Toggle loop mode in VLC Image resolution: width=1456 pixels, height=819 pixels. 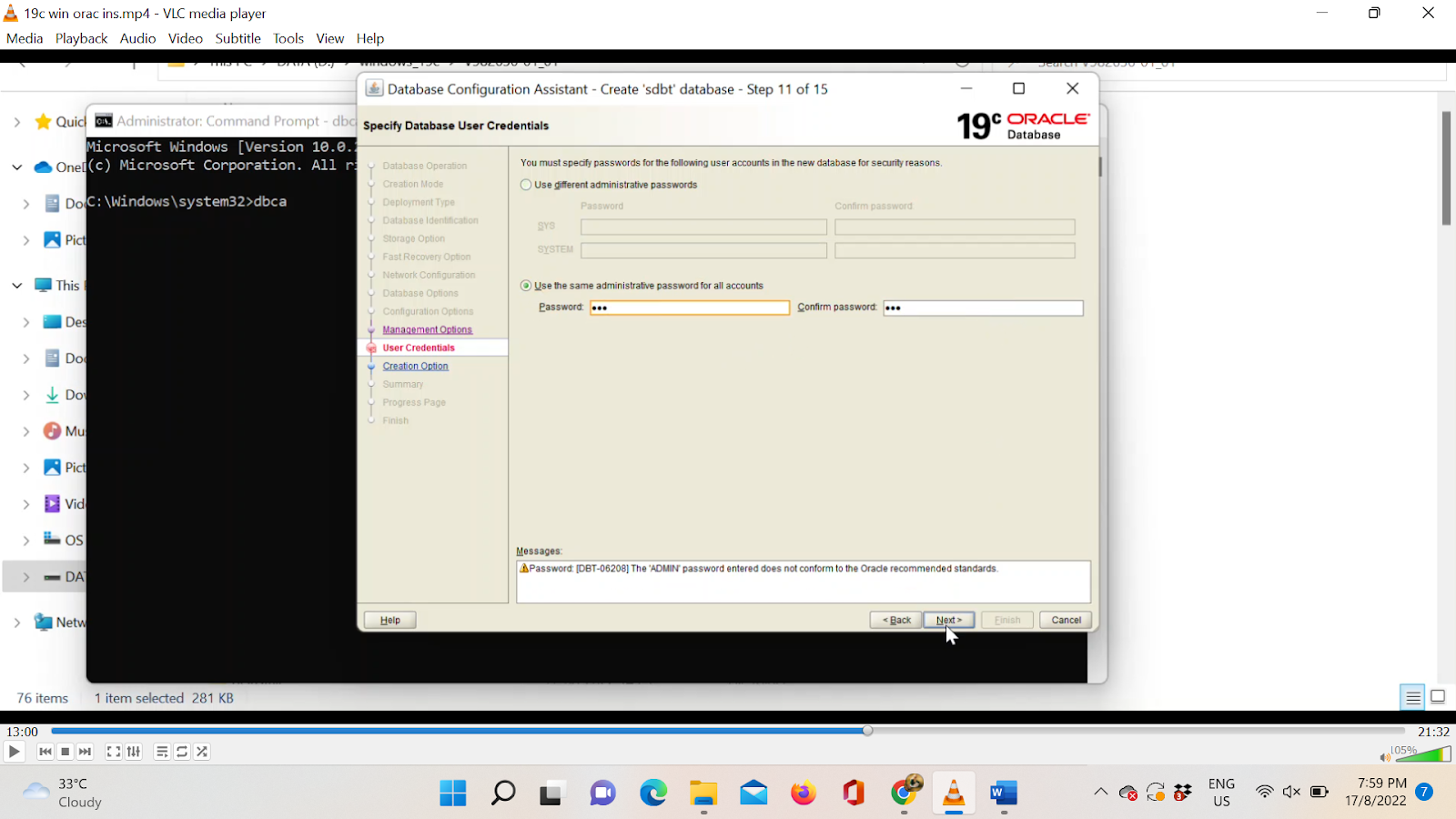182,752
